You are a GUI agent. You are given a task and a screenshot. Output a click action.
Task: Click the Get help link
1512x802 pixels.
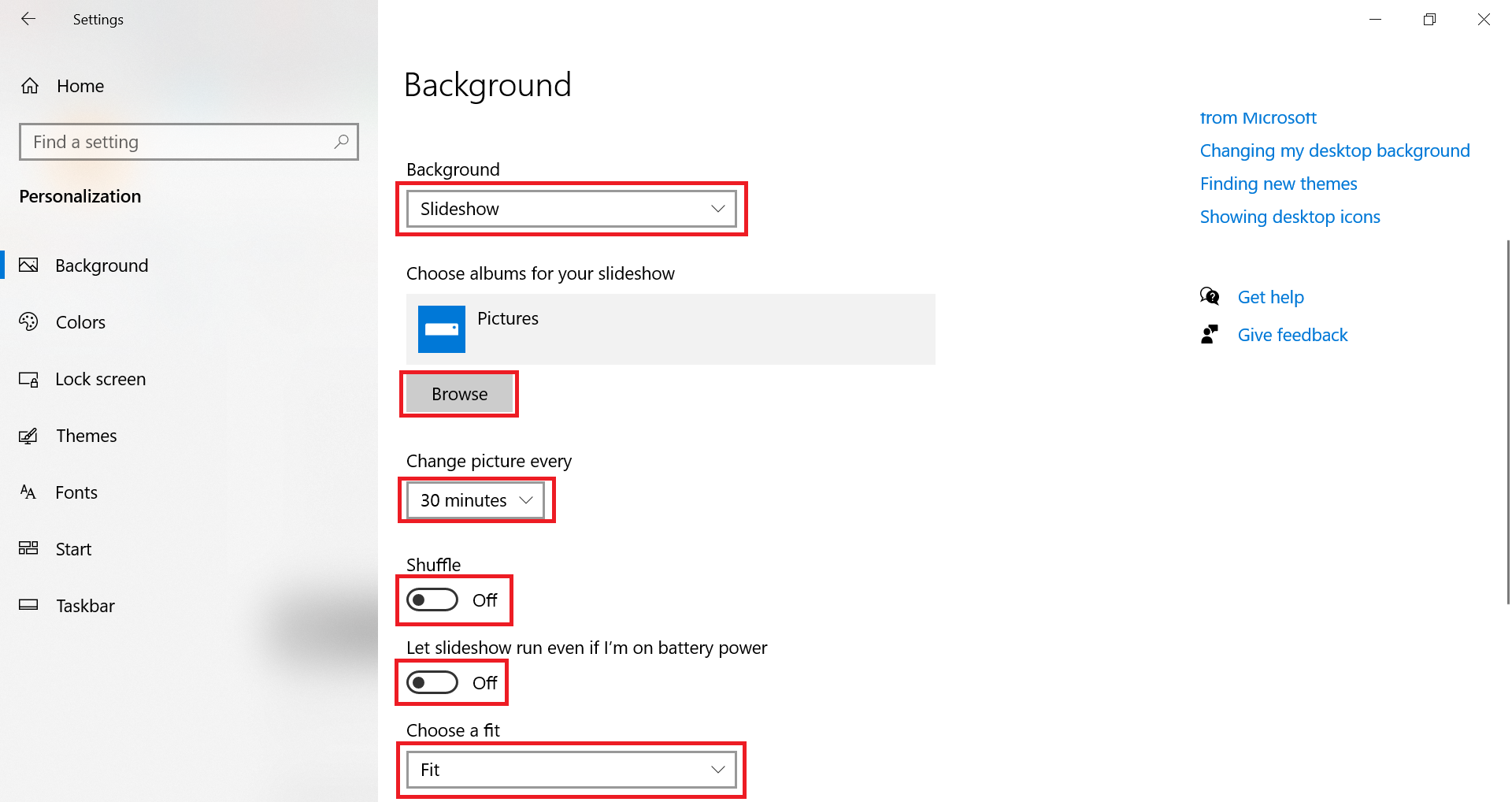1270,297
